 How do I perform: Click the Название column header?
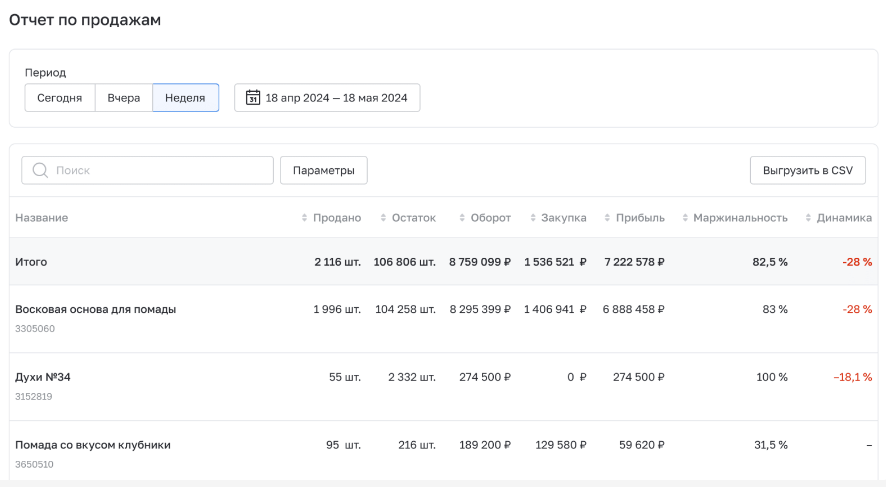[x=42, y=218]
